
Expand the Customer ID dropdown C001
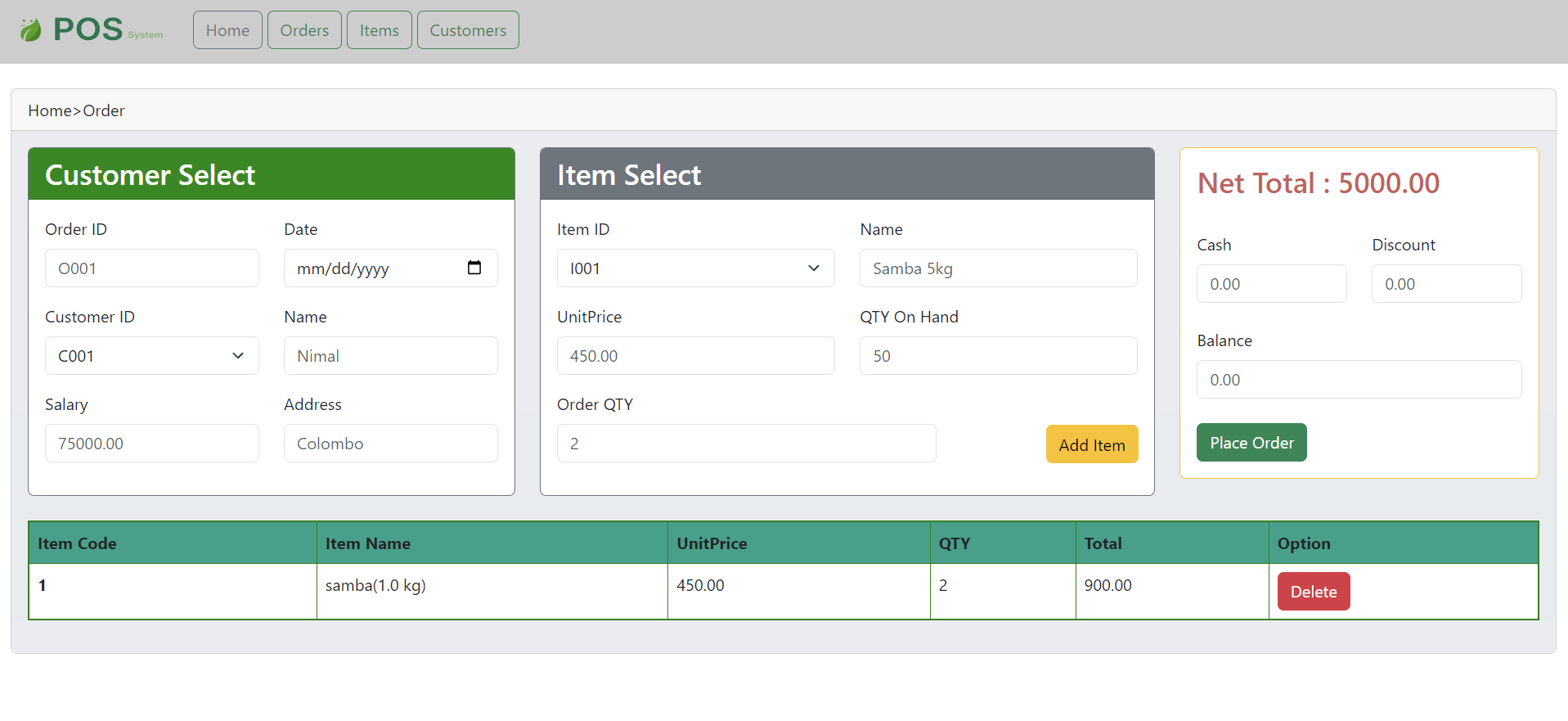click(x=152, y=356)
